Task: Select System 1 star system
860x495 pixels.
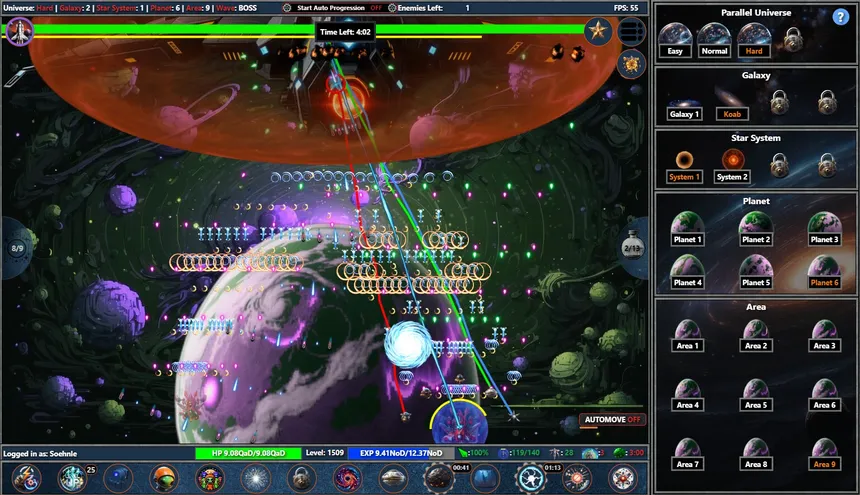Action: [684, 167]
